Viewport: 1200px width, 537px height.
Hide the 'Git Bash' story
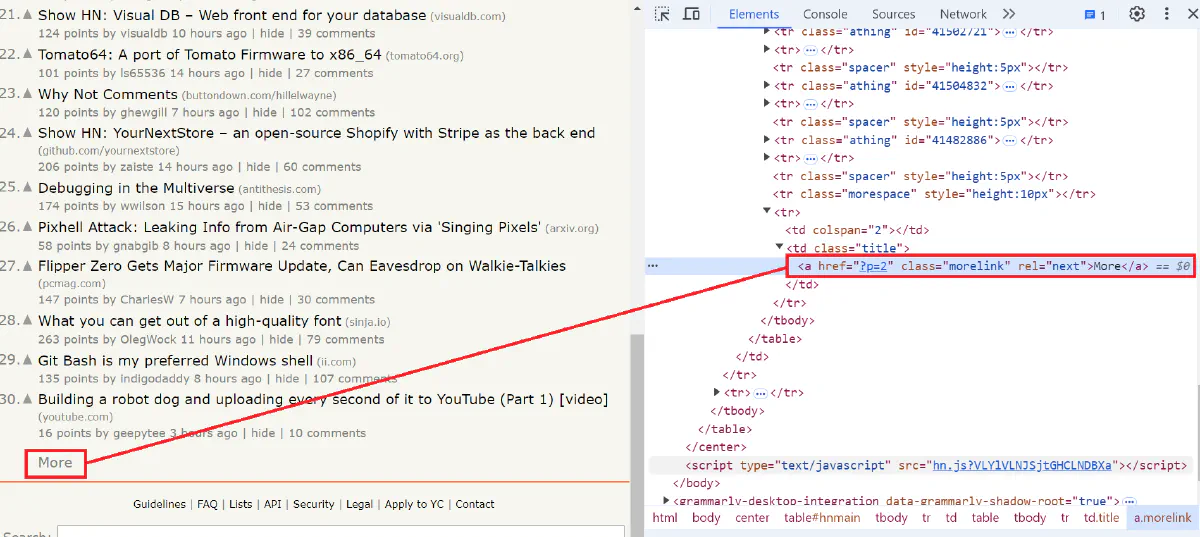coord(287,379)
